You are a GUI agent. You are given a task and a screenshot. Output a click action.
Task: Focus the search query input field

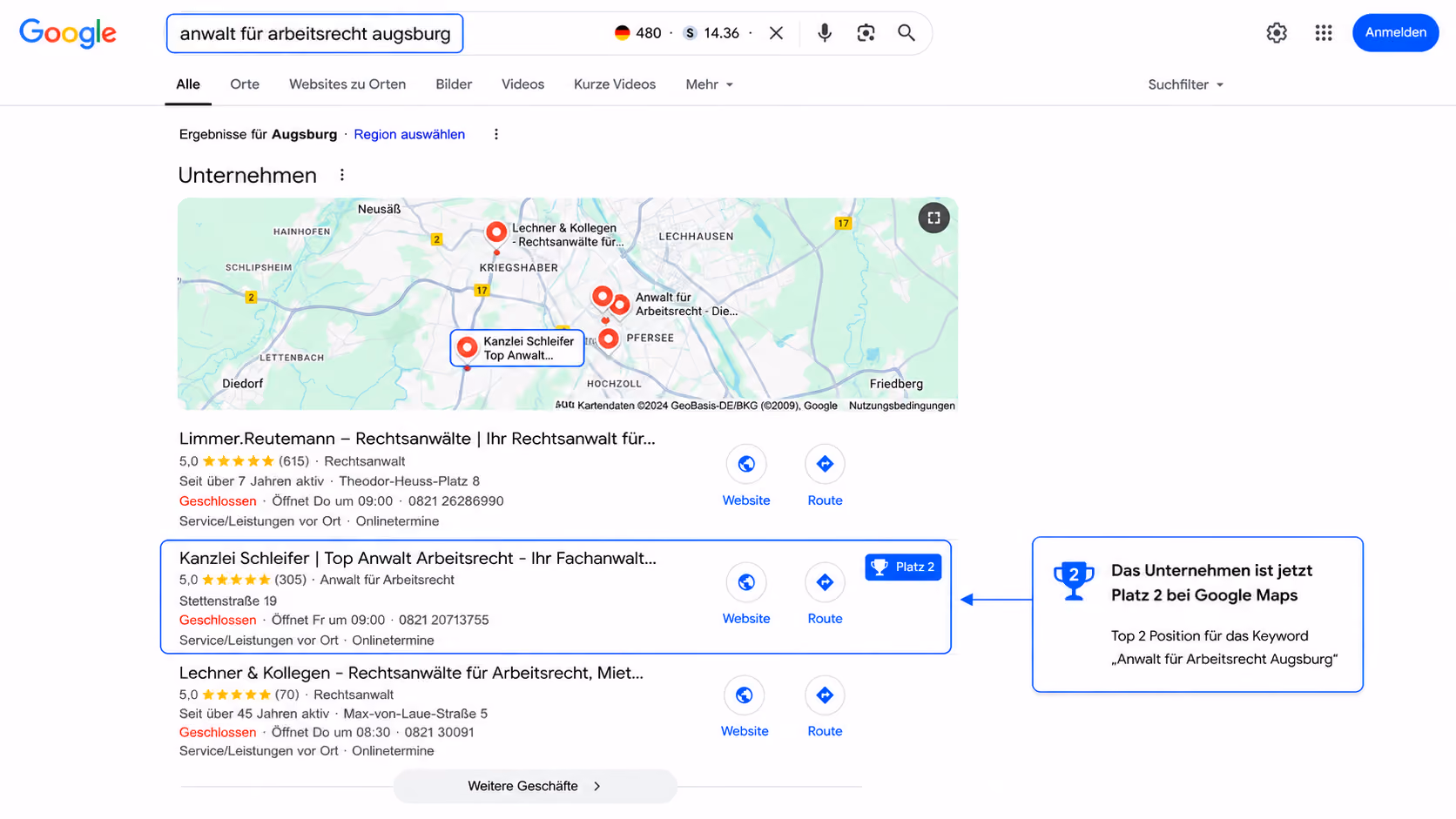click(315, 33)
